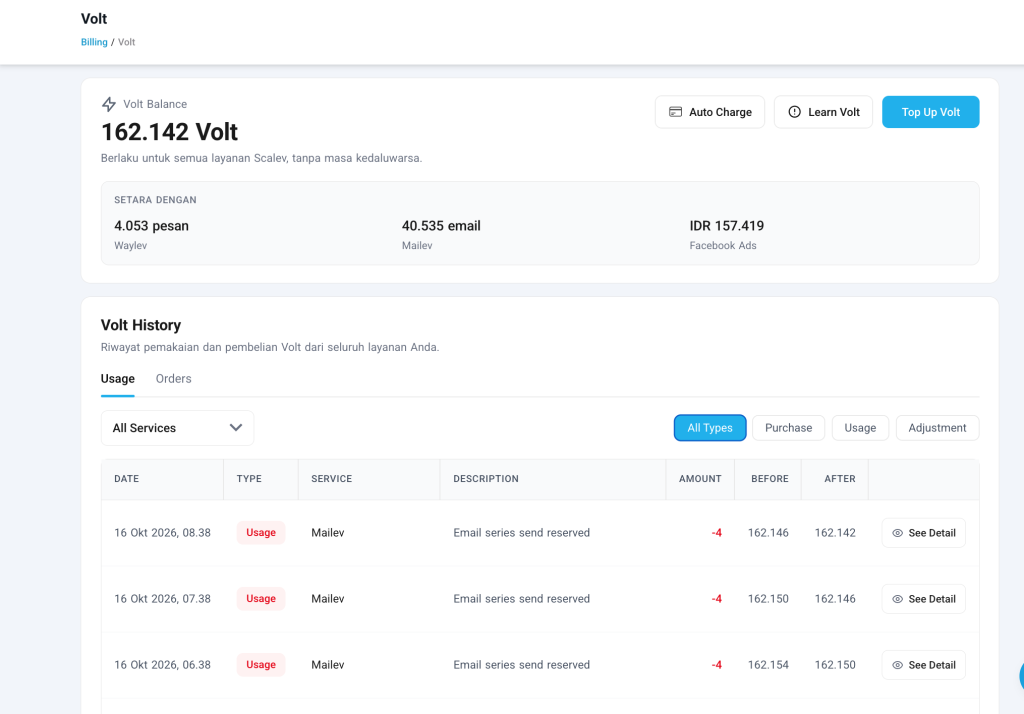Open the All Services dropdown

coord(177,428)
